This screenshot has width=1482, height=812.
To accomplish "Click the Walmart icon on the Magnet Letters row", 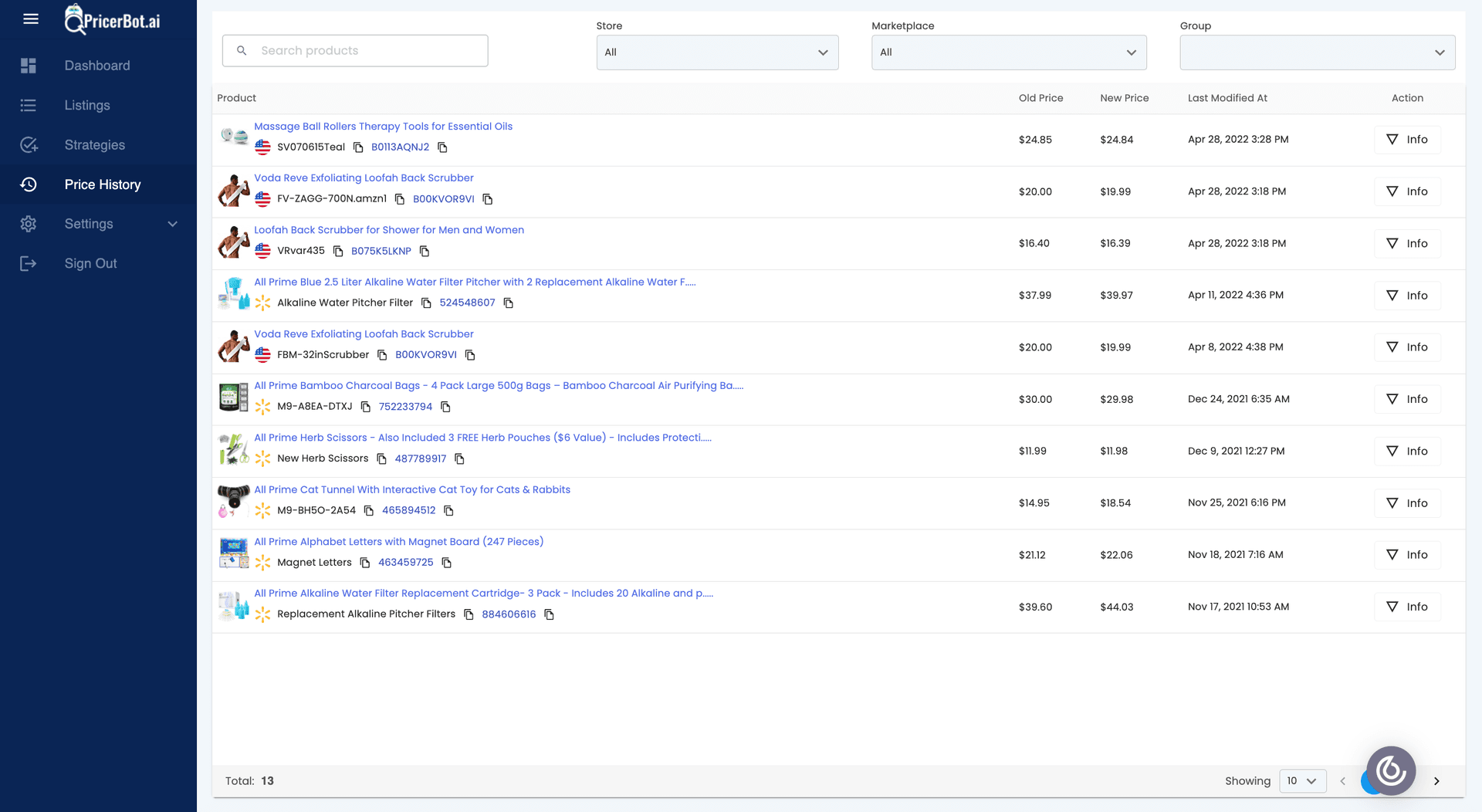I will tap(262, 563).
